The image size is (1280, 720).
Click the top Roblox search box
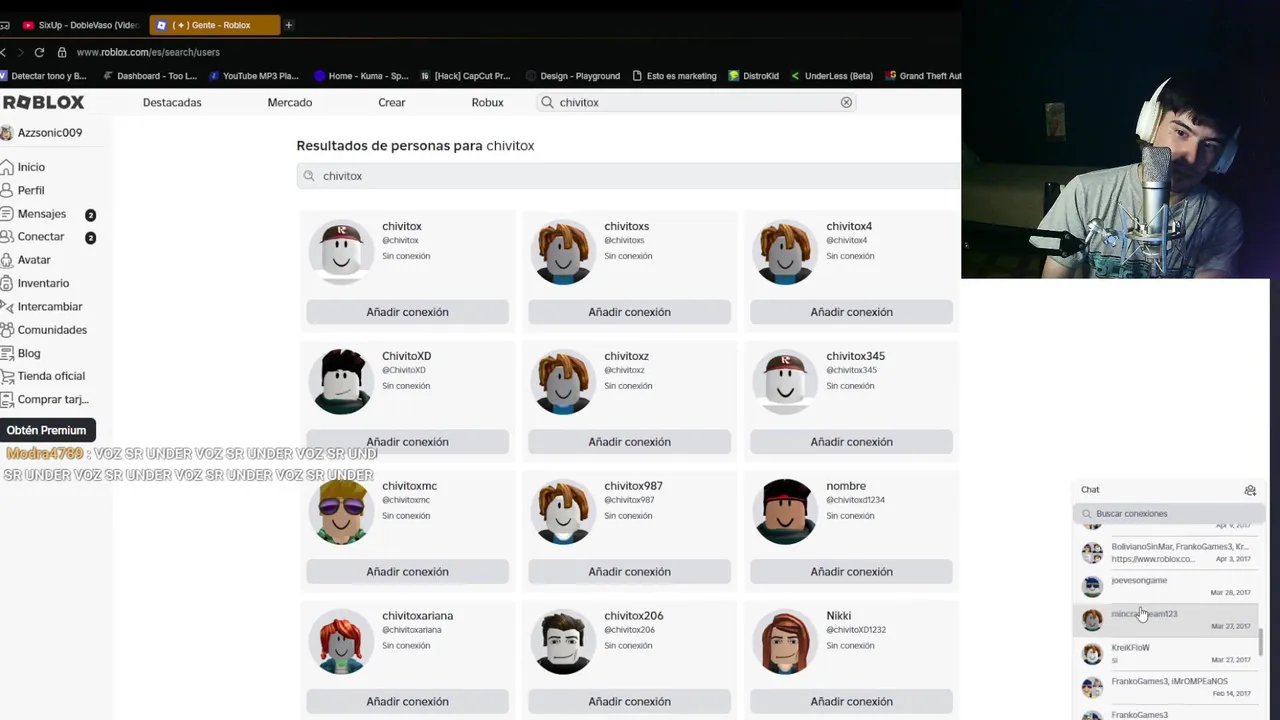tap(697, 102)
